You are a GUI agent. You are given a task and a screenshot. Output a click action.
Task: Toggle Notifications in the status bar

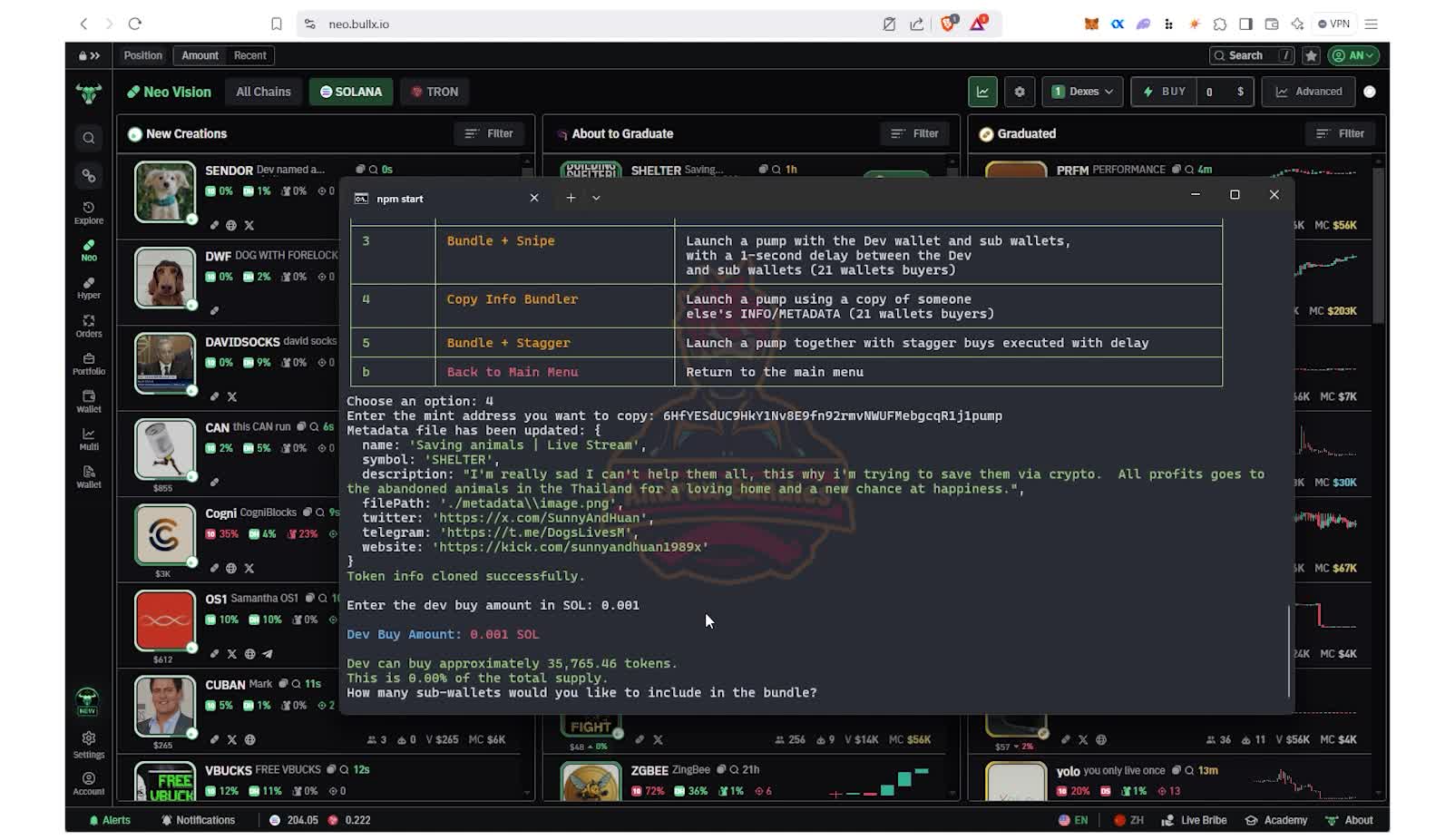click(199, 819)
